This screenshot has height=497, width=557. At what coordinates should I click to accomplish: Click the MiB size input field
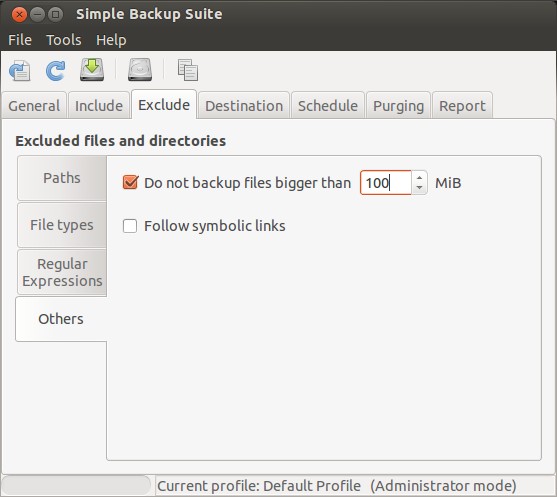click(386, 183)
